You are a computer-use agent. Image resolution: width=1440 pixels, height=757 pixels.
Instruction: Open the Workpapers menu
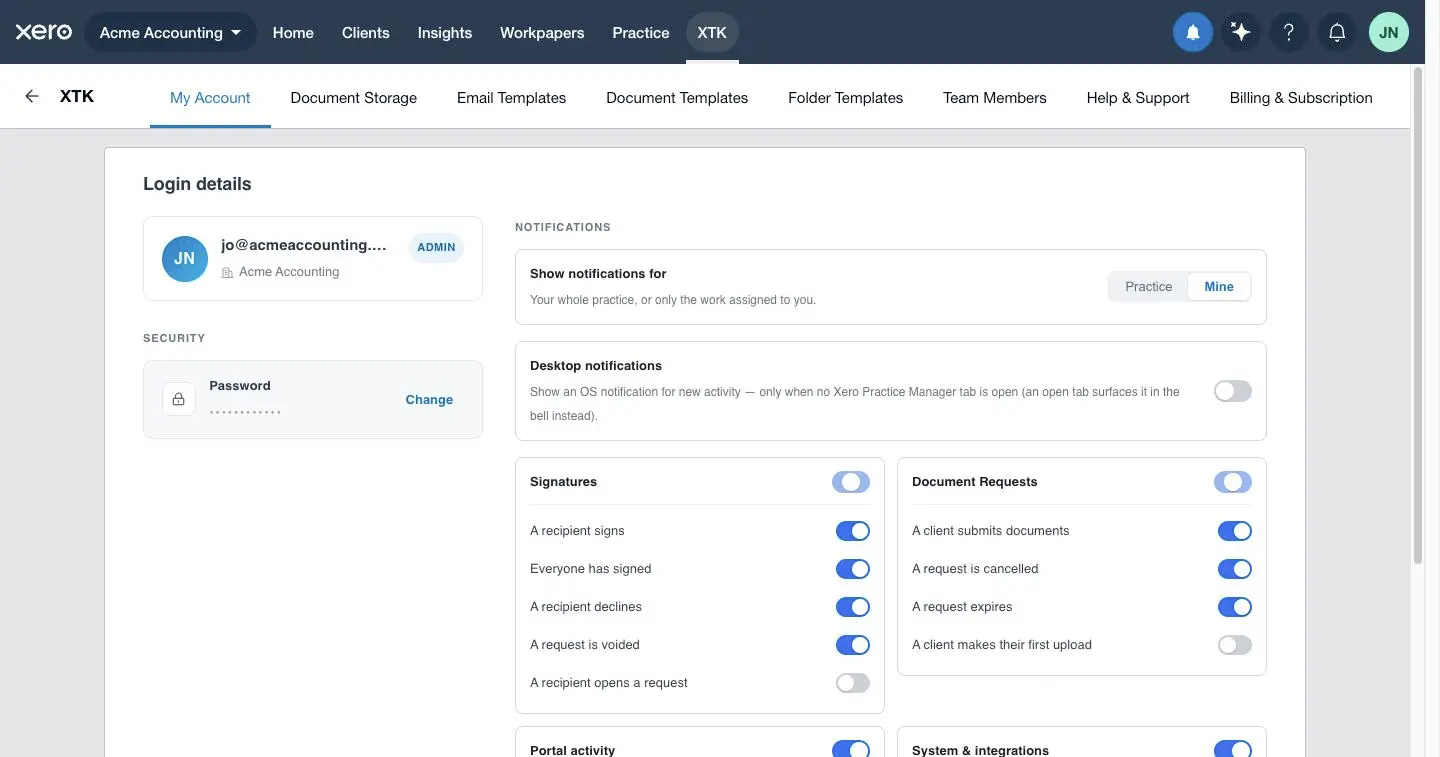tap(542, 32)
